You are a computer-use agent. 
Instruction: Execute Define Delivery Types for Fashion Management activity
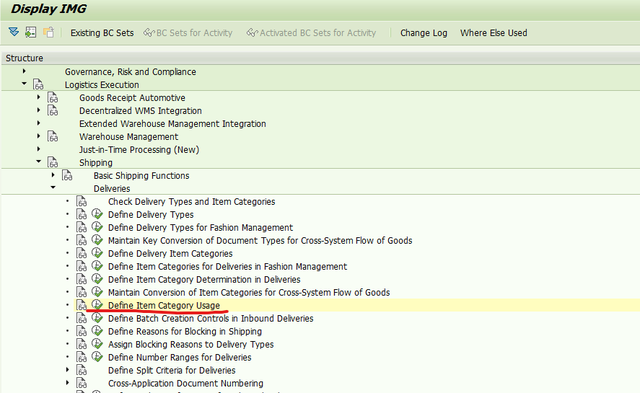click(97, 227)
